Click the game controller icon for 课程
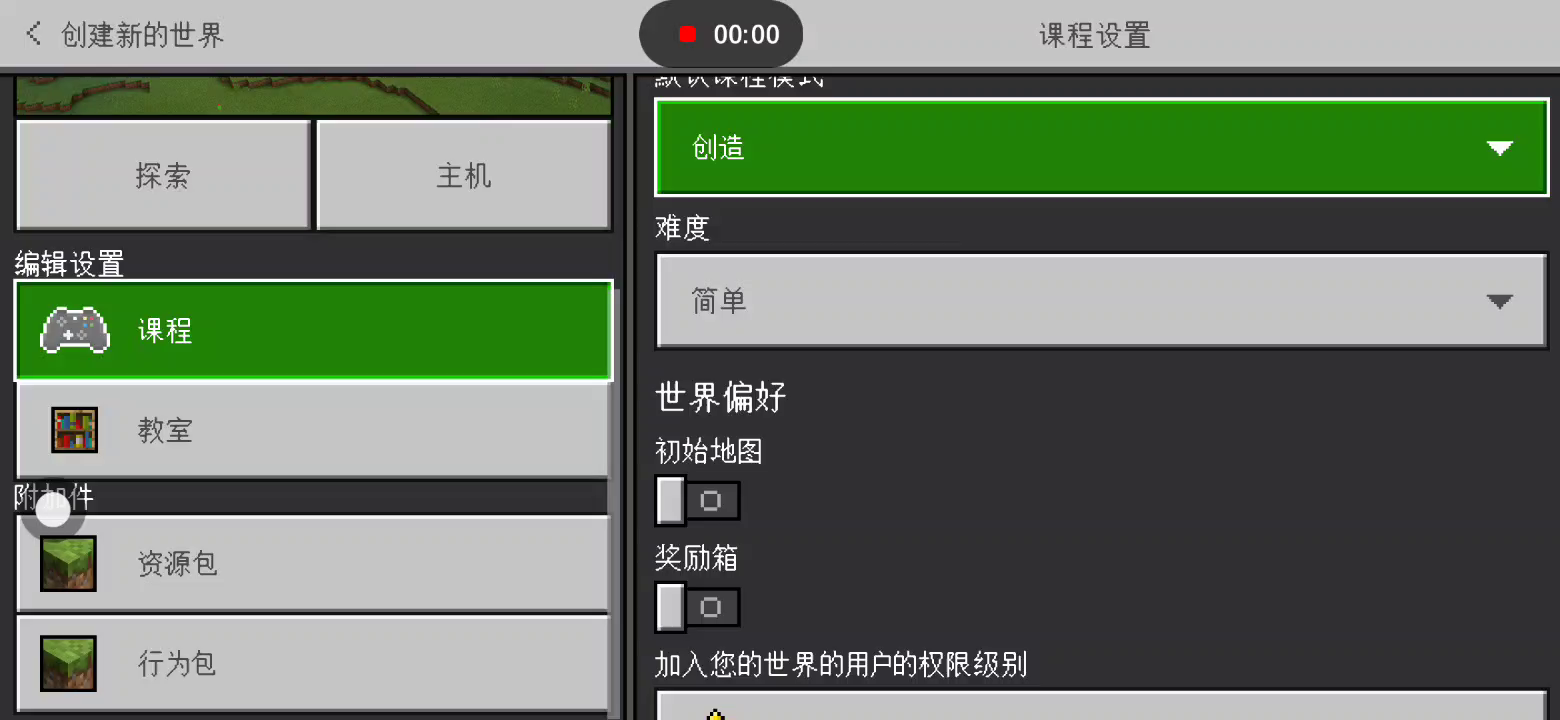This screenshot has width=1560, height=720. tap(75, 331)
